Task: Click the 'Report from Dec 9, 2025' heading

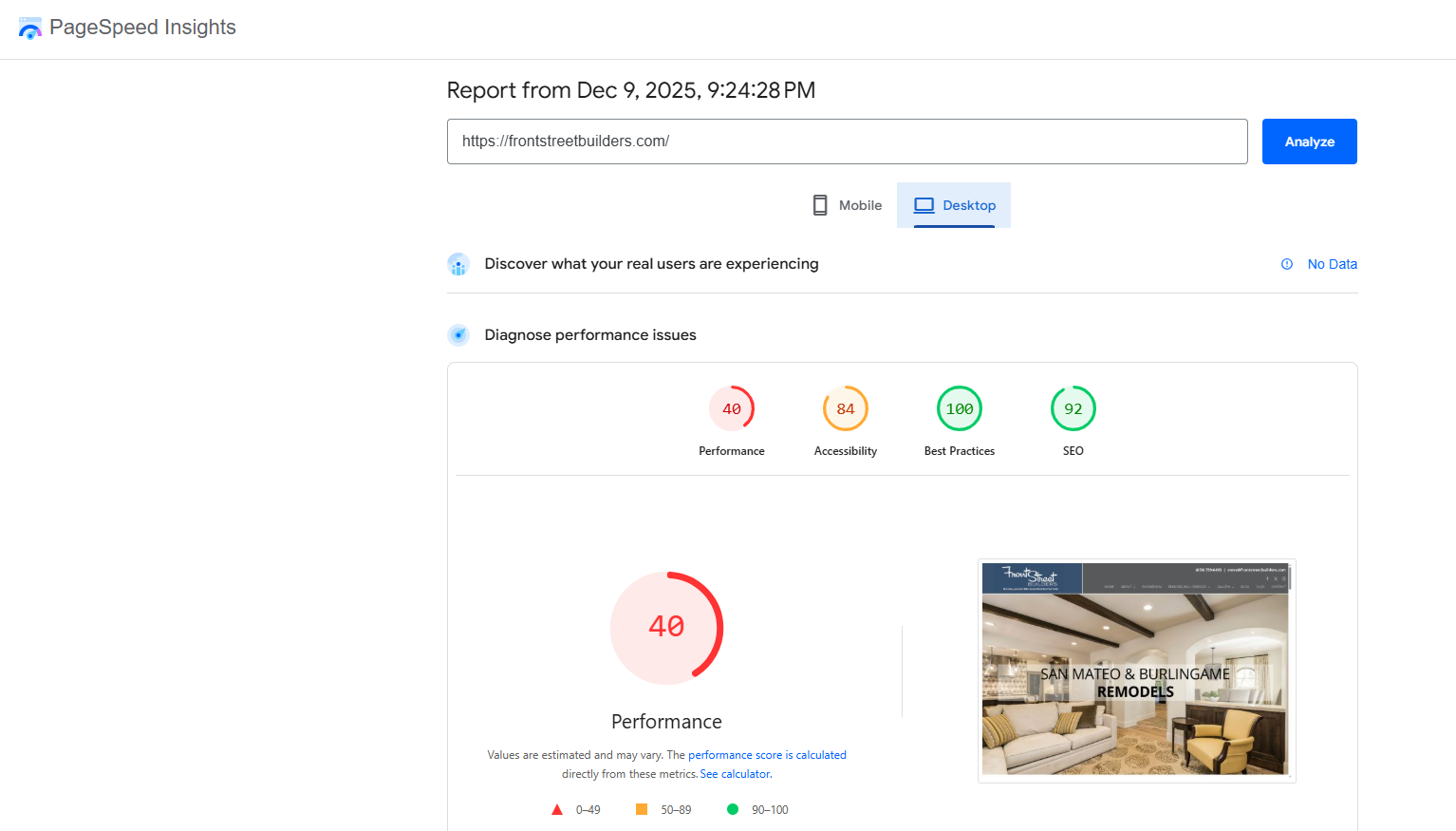Action: [631, 90]
